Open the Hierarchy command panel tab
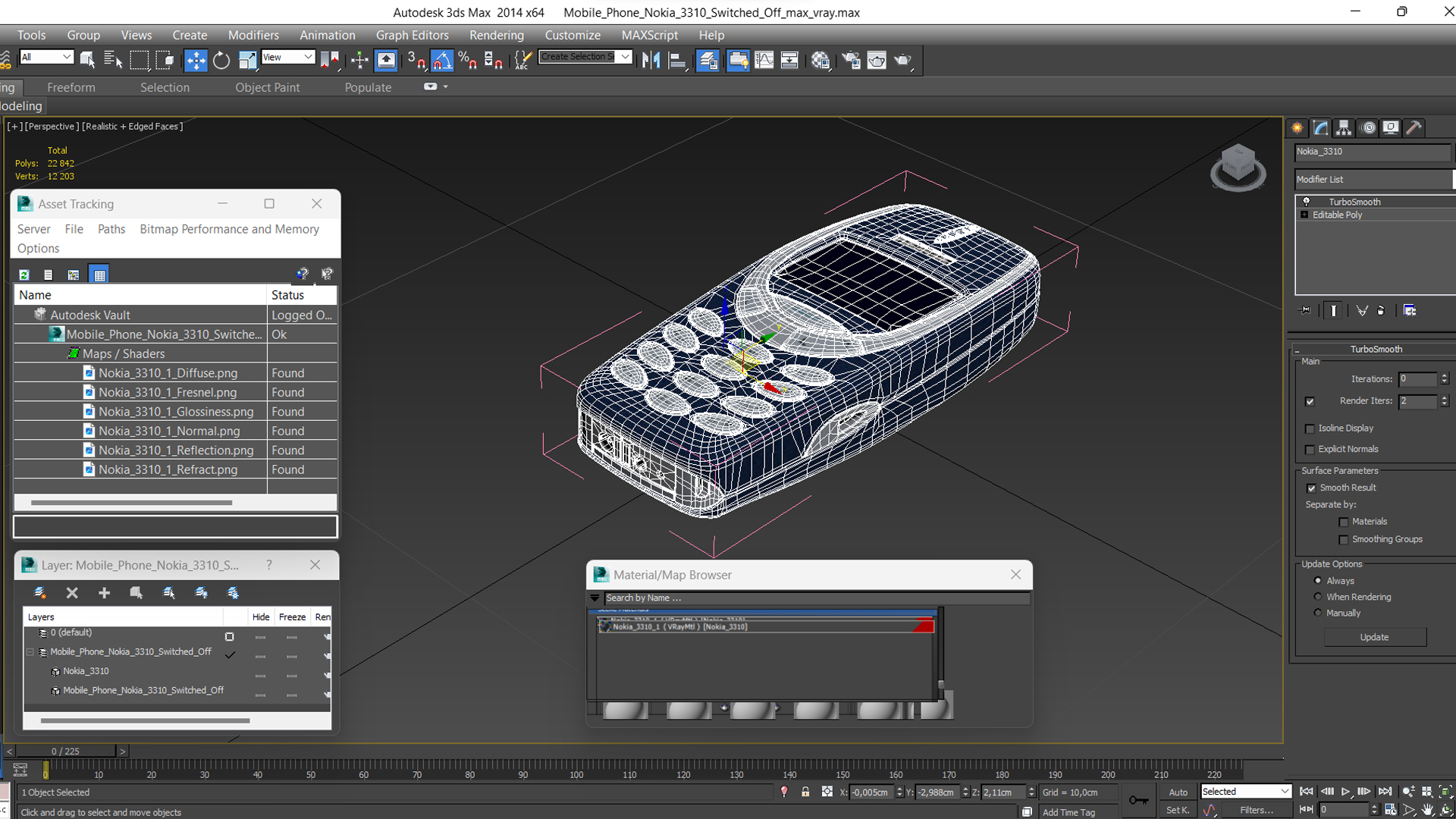This screenshot has width=1456, height=819. 1344,127
